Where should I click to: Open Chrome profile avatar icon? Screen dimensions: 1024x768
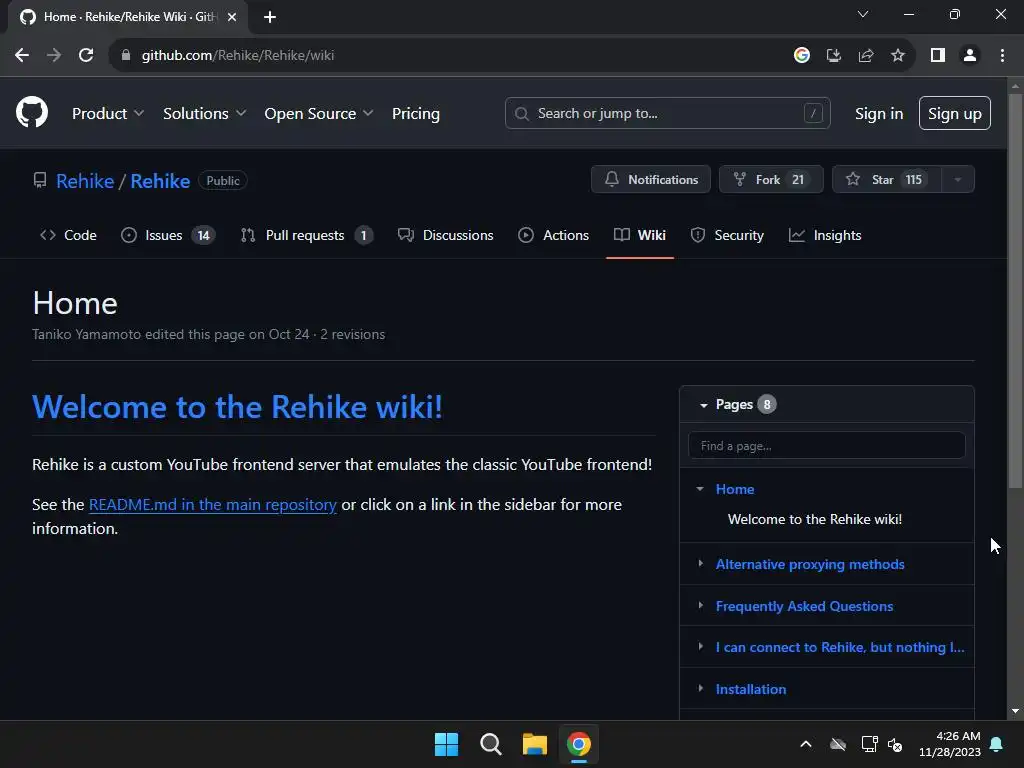pos(970,56)
